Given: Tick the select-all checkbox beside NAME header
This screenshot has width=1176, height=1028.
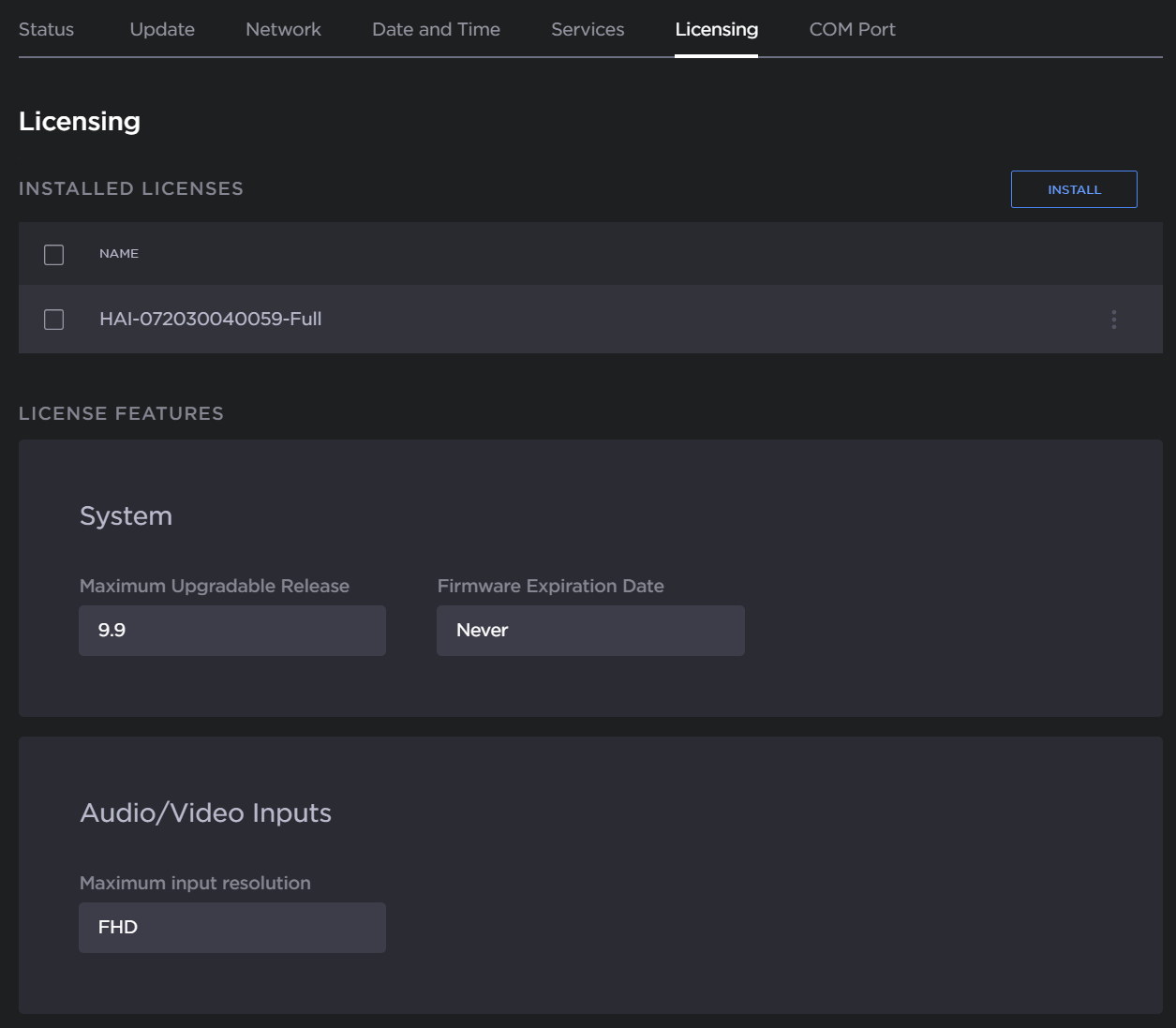Looking at the screenshot, I should (54, 254).
